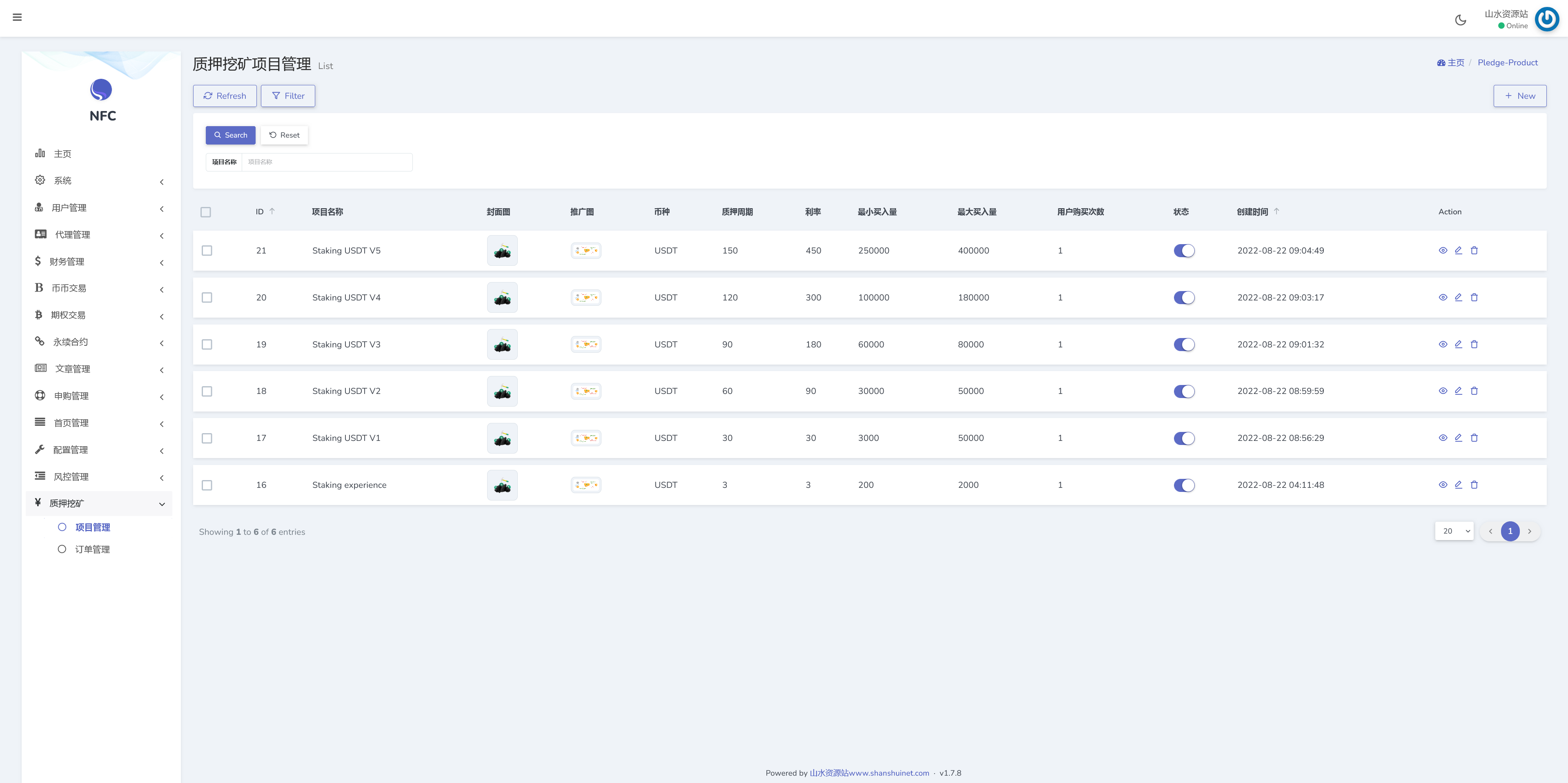1568x783 pixels.
Task: View Staking USDT V3 with eye icon
Action: point(1443,345)
